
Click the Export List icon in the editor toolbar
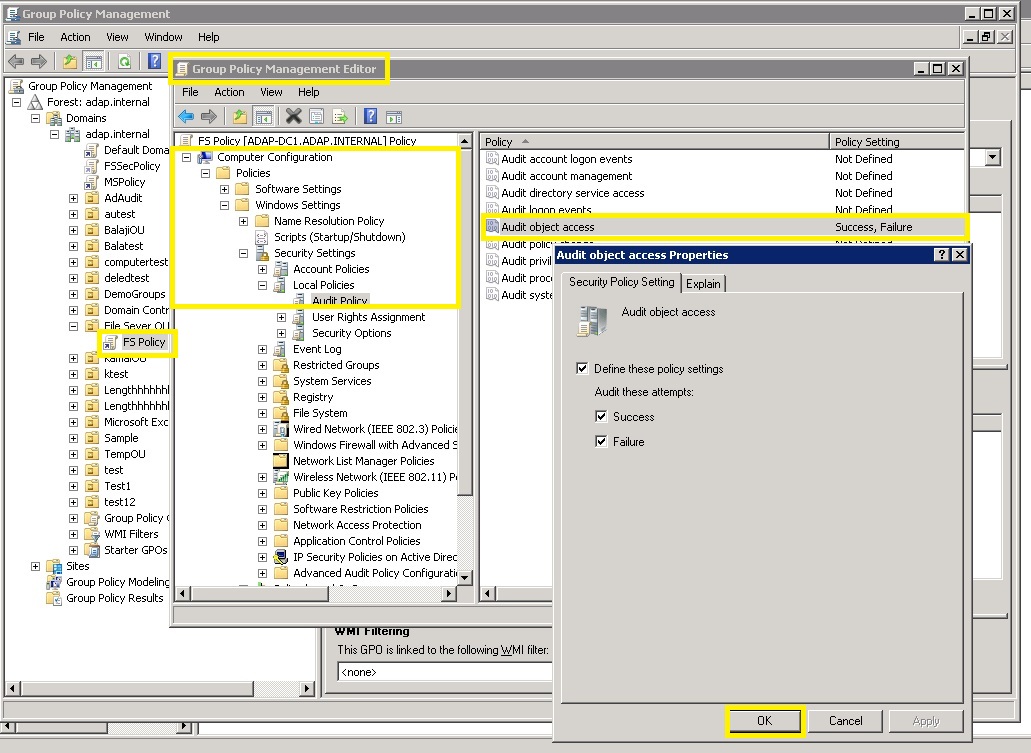340,116
